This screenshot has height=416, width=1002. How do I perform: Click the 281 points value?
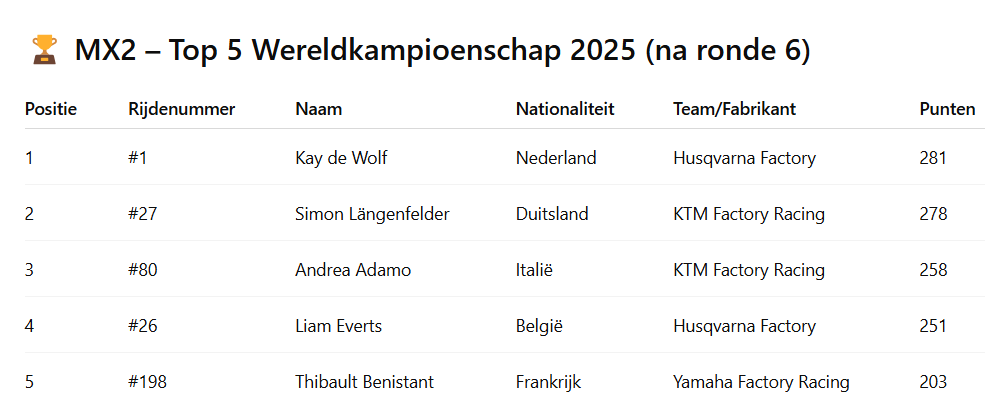[933, 157]
